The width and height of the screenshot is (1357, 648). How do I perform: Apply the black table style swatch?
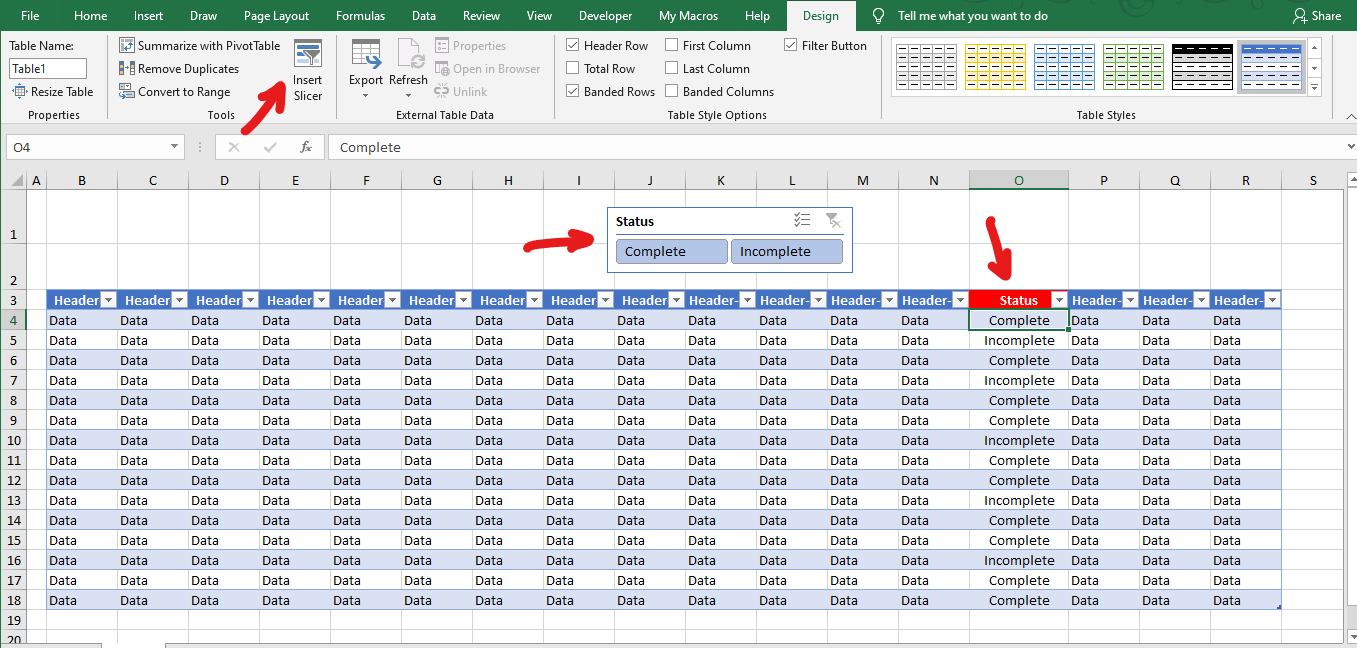coord(1201,67)
